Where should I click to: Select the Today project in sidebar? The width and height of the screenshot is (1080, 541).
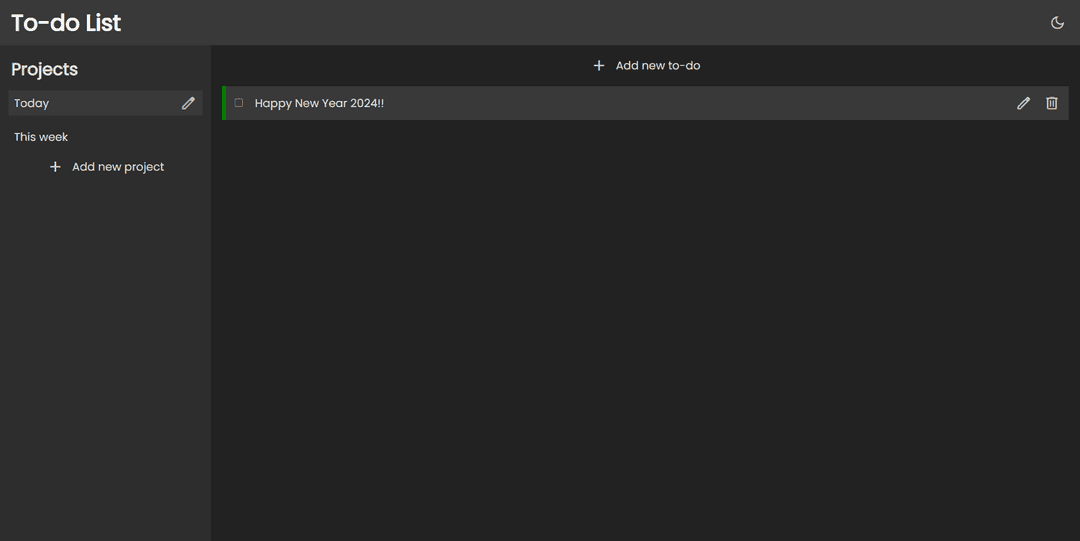point(32,103)
